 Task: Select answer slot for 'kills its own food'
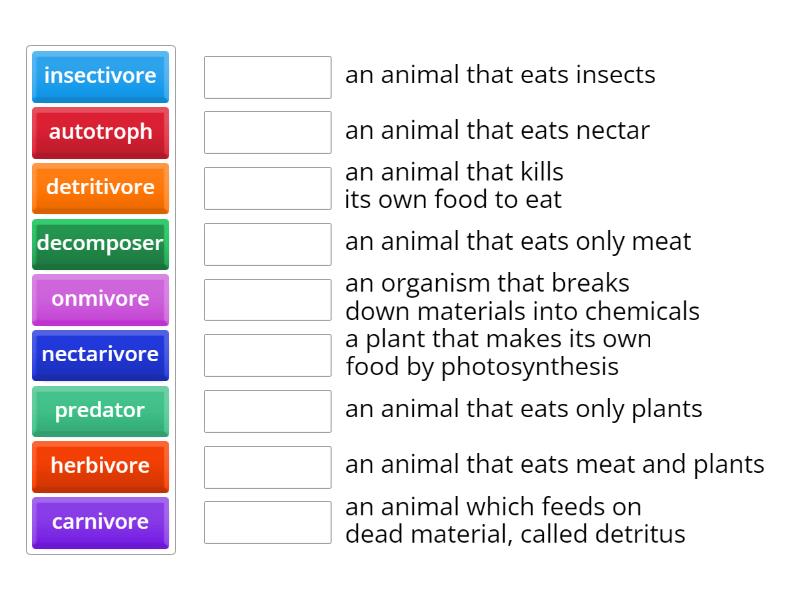267,188
